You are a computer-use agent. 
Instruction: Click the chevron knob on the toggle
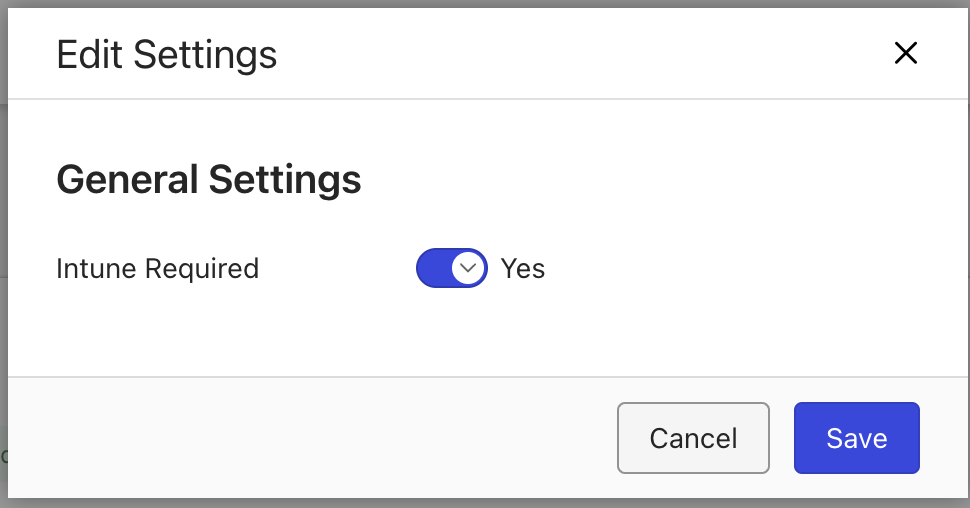point(467,268)
